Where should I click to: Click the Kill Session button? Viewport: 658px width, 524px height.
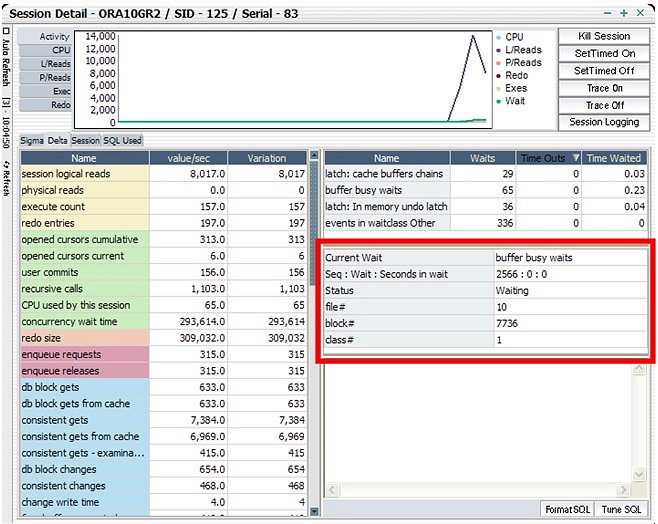[x=604, y=36]
